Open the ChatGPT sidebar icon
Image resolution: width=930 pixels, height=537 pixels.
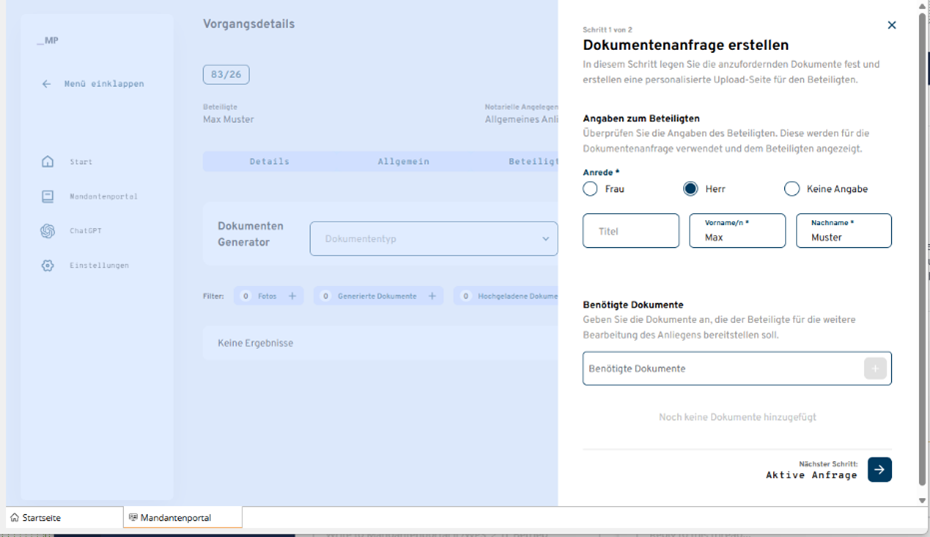coord(47,231)
